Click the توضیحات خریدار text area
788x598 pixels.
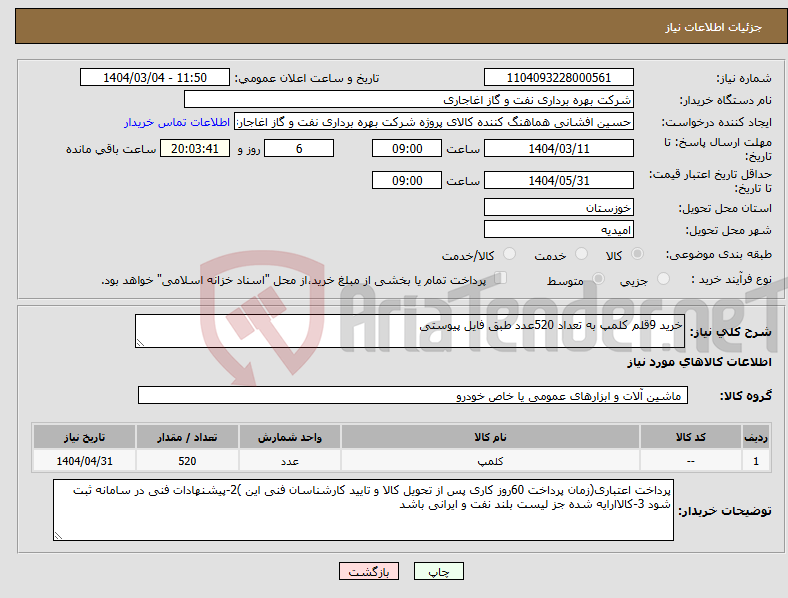tap(363, 510)
